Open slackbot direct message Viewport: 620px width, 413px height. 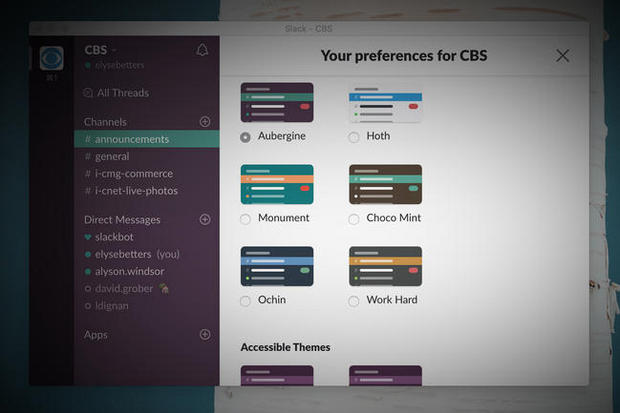[x=147, y=237]
